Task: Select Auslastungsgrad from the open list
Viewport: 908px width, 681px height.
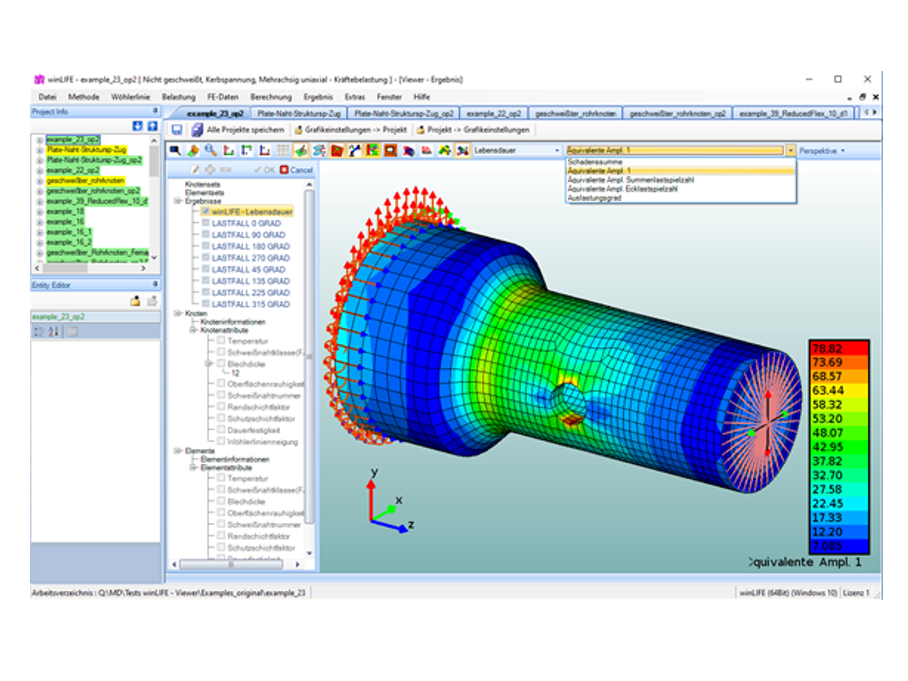Action: tap(593, 197)
